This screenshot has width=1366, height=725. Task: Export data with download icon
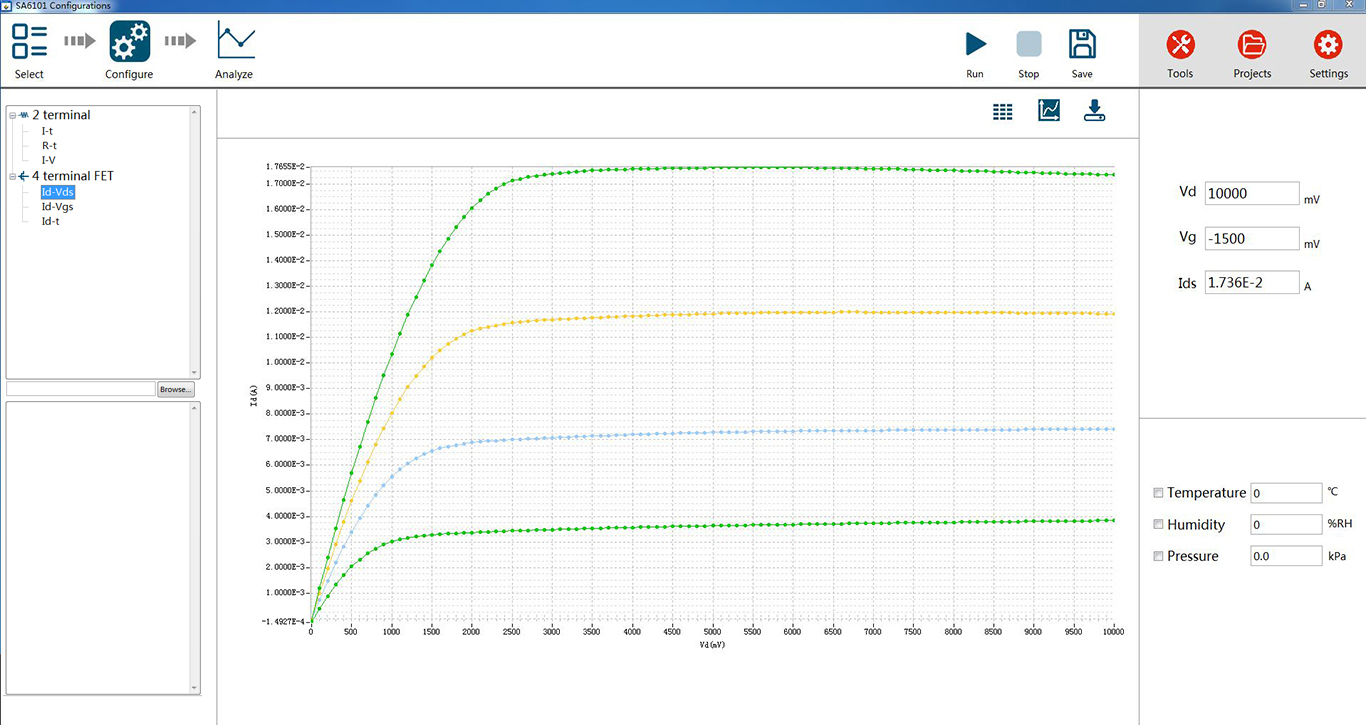pyautogui.click(x=1095, y=110)
